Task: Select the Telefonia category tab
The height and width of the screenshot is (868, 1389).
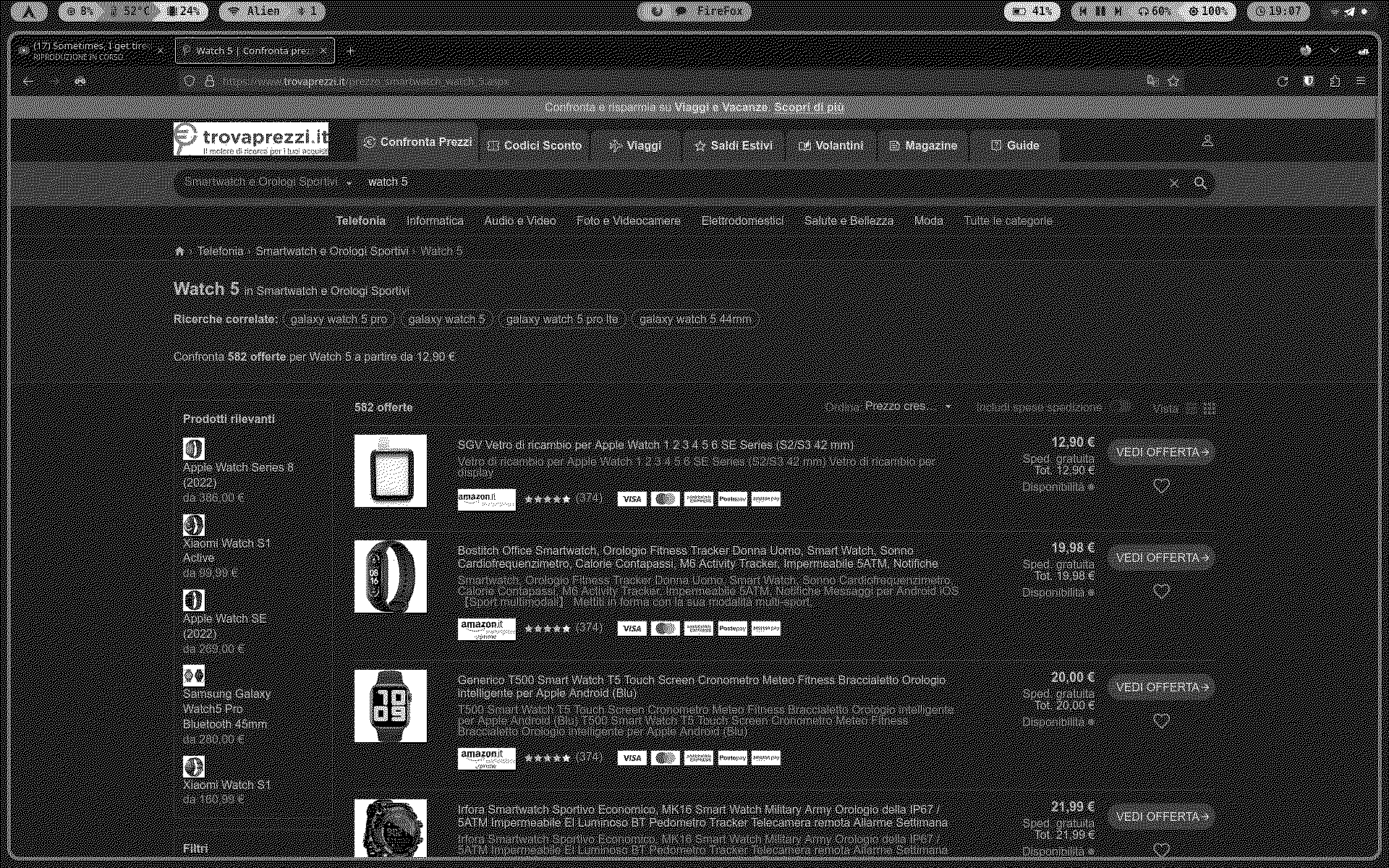Action: coord(360,221)
